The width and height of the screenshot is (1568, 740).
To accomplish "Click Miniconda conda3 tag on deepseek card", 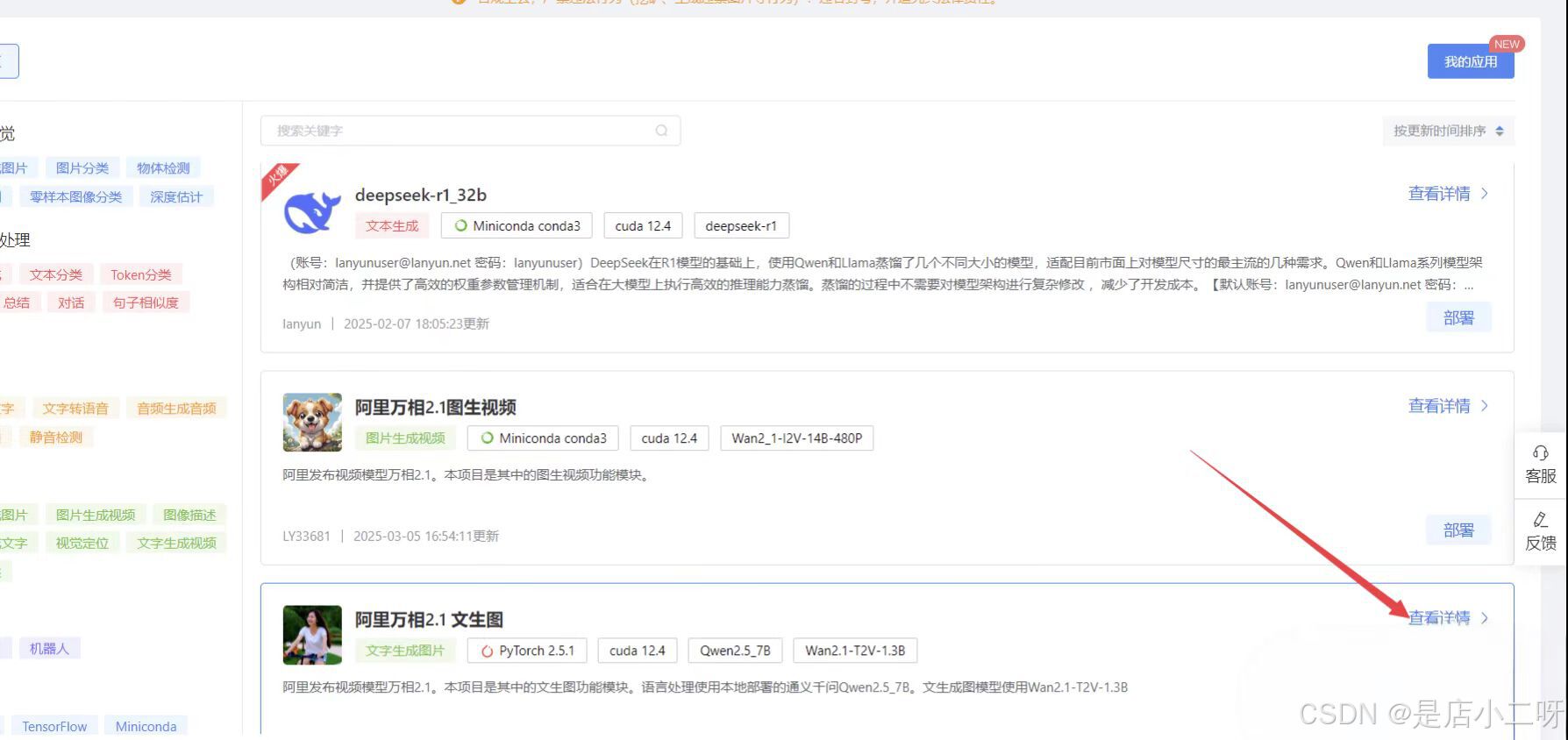I will tap(517, 226).
